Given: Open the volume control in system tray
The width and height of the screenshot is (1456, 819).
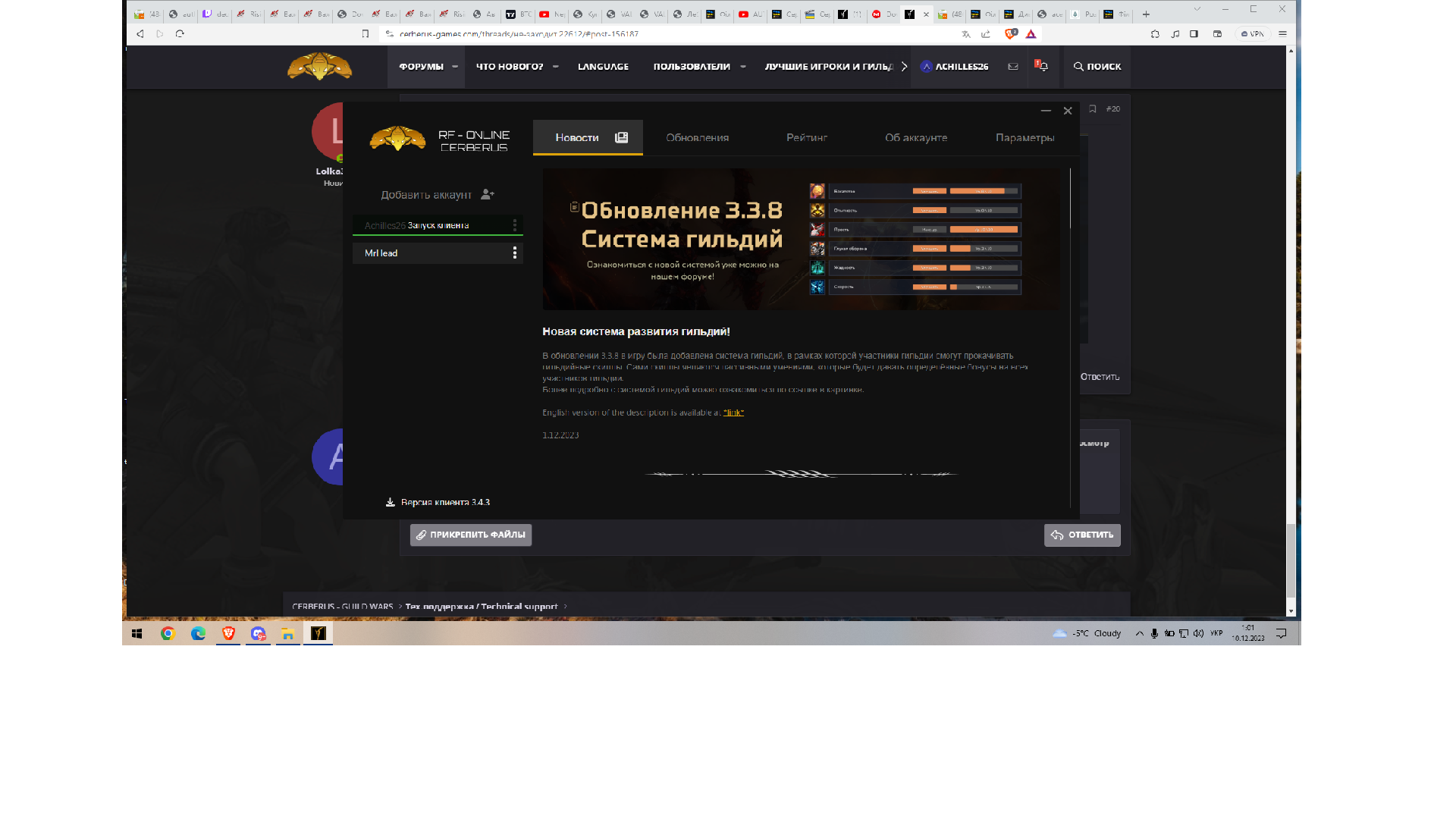Looking at the screenshot, I should click(1198, 634).
